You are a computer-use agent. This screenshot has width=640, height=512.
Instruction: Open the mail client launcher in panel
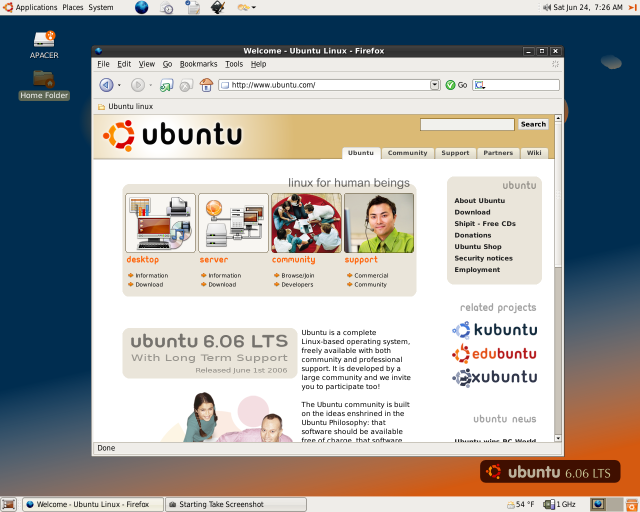[x=166, y=7]
